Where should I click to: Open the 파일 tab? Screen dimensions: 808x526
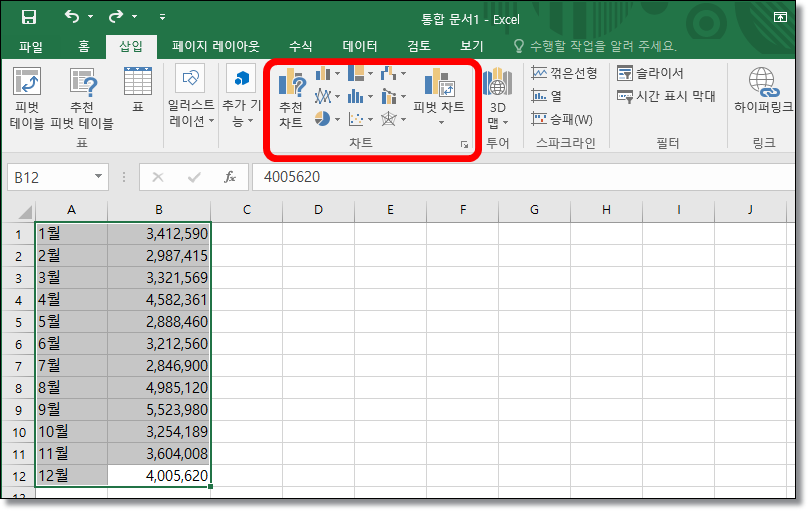coord(31,46)
